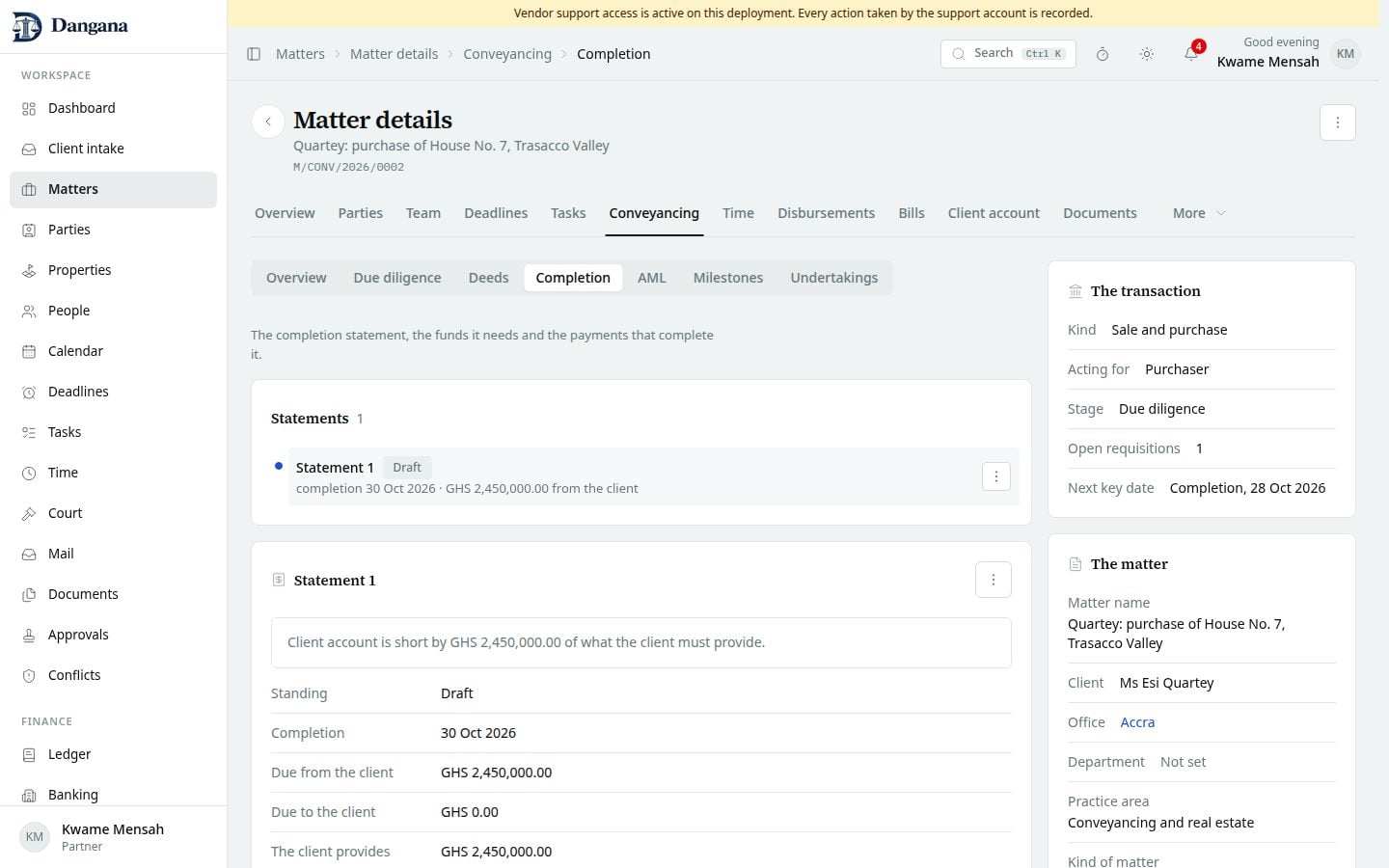Open Statement 1 card options menu
Screen dimensions: 1389x868
point(994,580)
